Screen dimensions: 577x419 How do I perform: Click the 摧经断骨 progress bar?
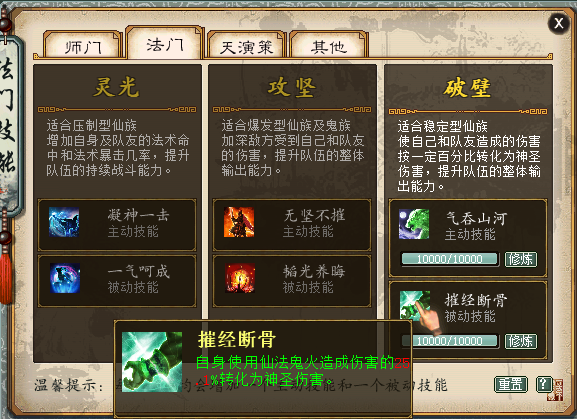[449, 341]
